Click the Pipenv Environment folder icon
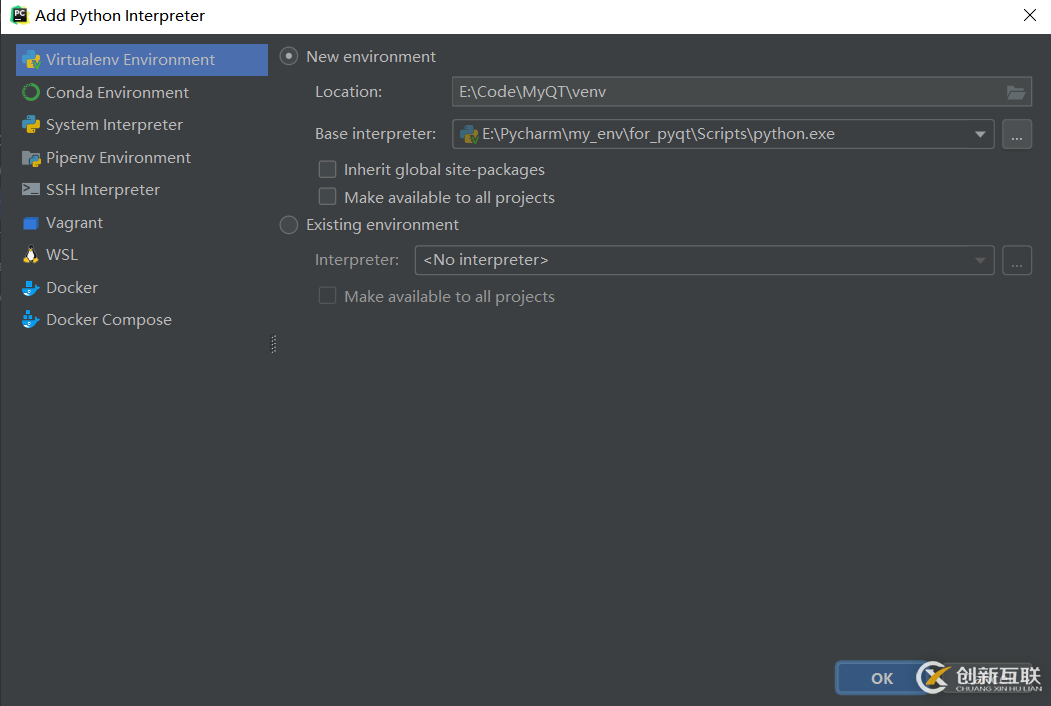1051x706 pixels. [31, 158]
